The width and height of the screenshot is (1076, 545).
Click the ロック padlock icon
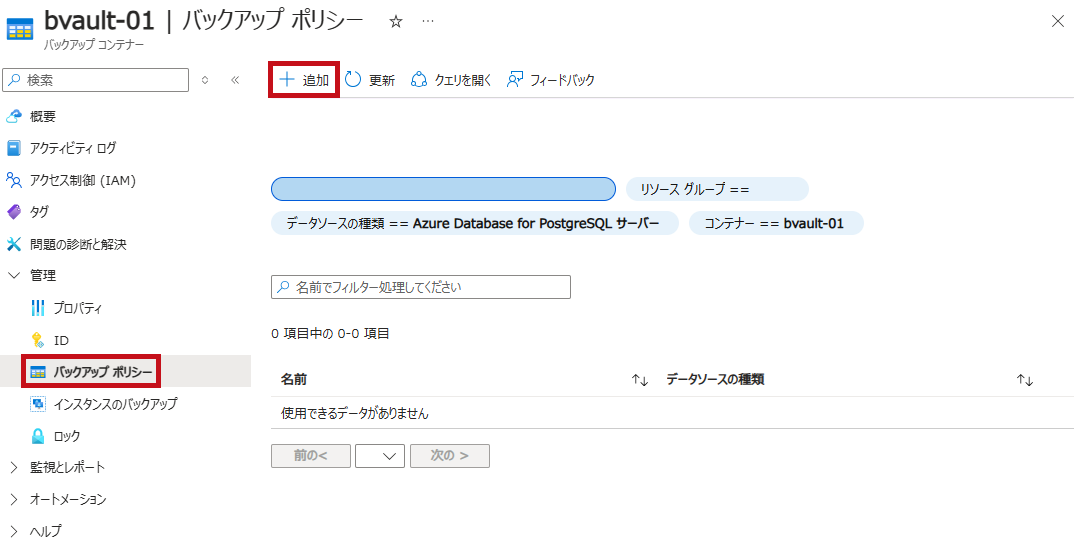(38, 436)
